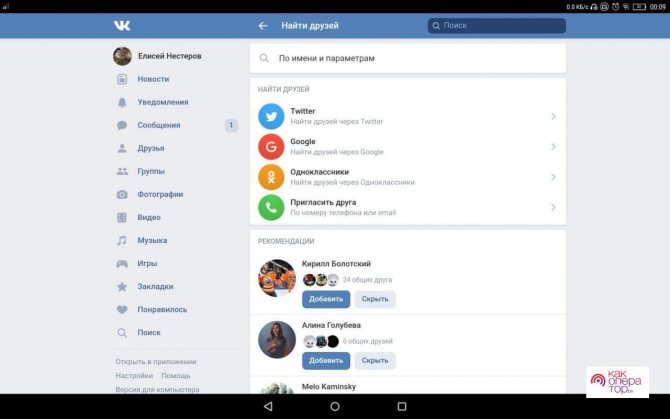
Task: Click Открыть в приложении link
Action: [x=156, y=362]
